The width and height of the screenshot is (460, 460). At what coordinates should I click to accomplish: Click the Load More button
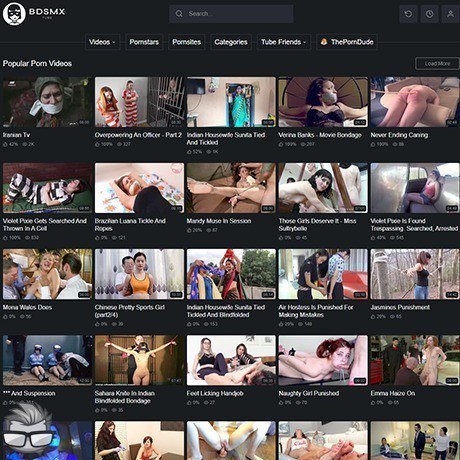point(437,63)
